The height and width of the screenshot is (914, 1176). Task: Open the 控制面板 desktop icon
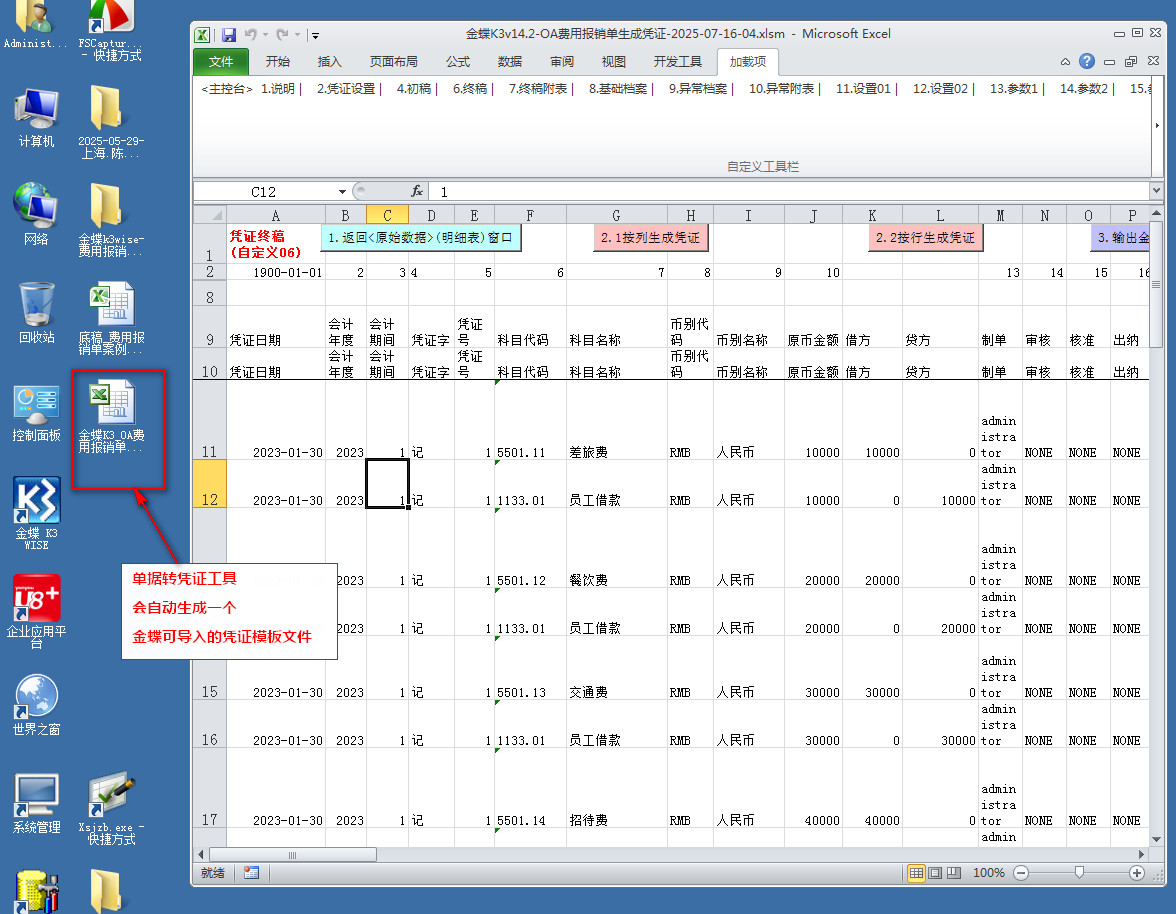click(x=36, y=413)
